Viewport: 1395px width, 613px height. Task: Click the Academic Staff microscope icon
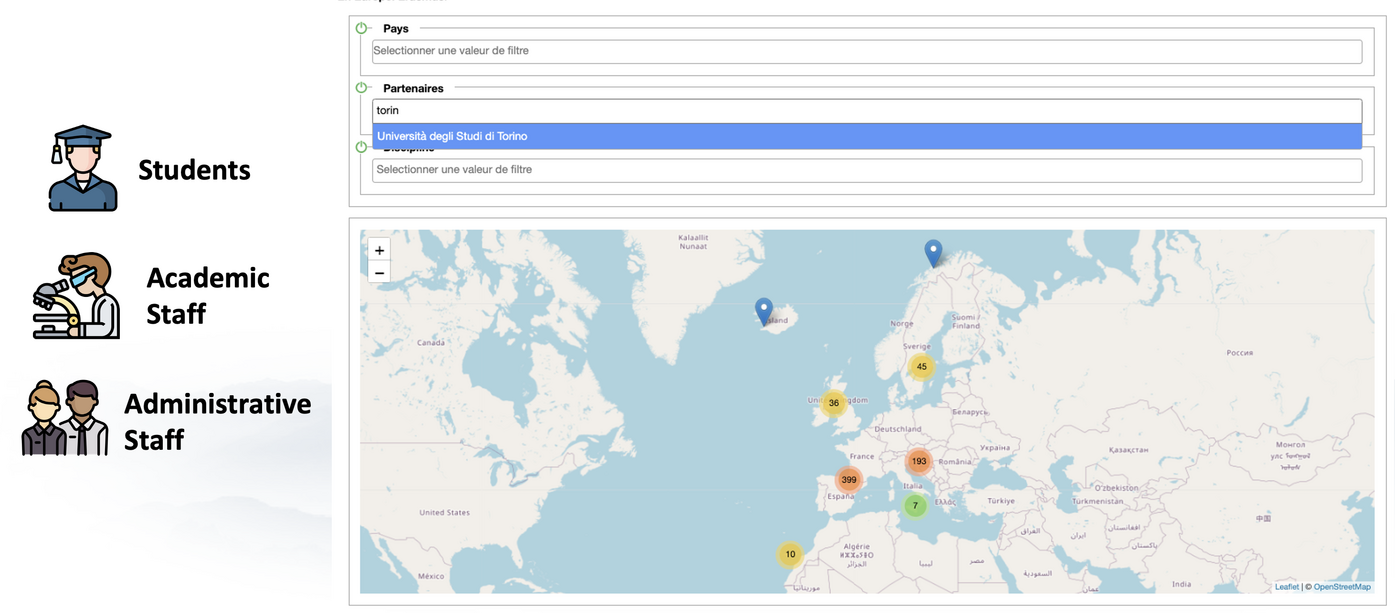[x=76, y=296]
